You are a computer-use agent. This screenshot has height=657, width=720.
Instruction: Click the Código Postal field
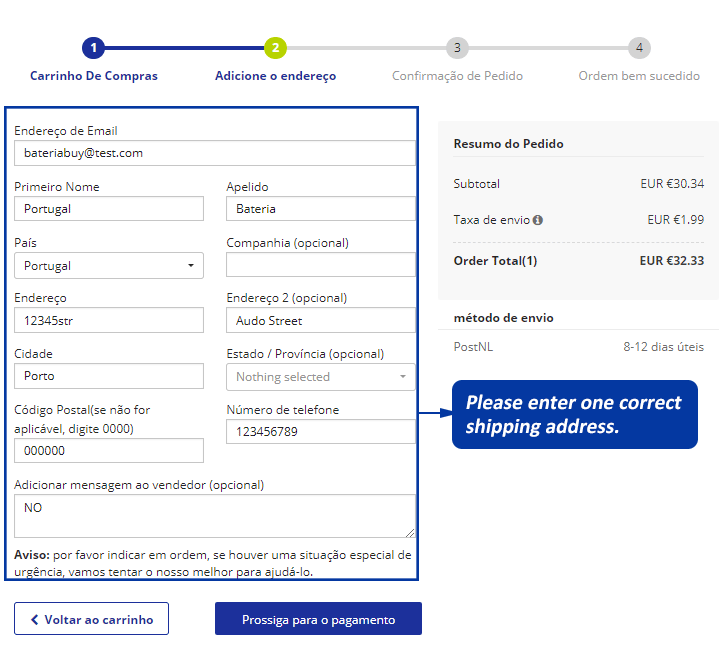(x=109, y=451)
